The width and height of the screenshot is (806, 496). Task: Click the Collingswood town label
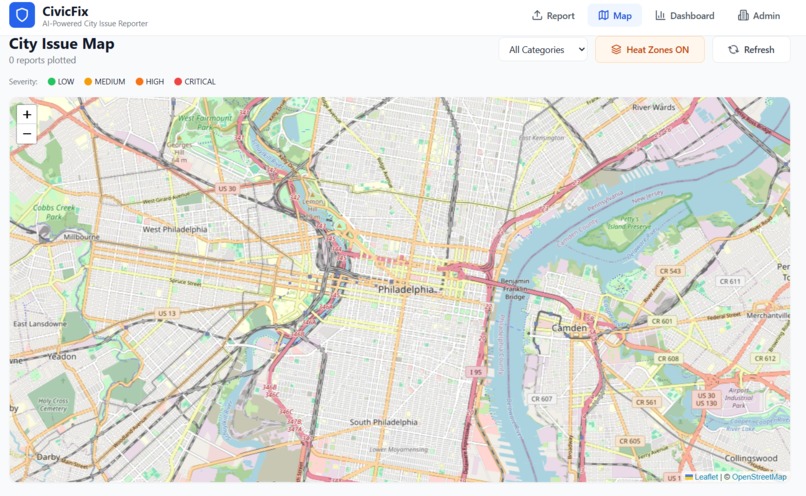(x=751, y=458)
